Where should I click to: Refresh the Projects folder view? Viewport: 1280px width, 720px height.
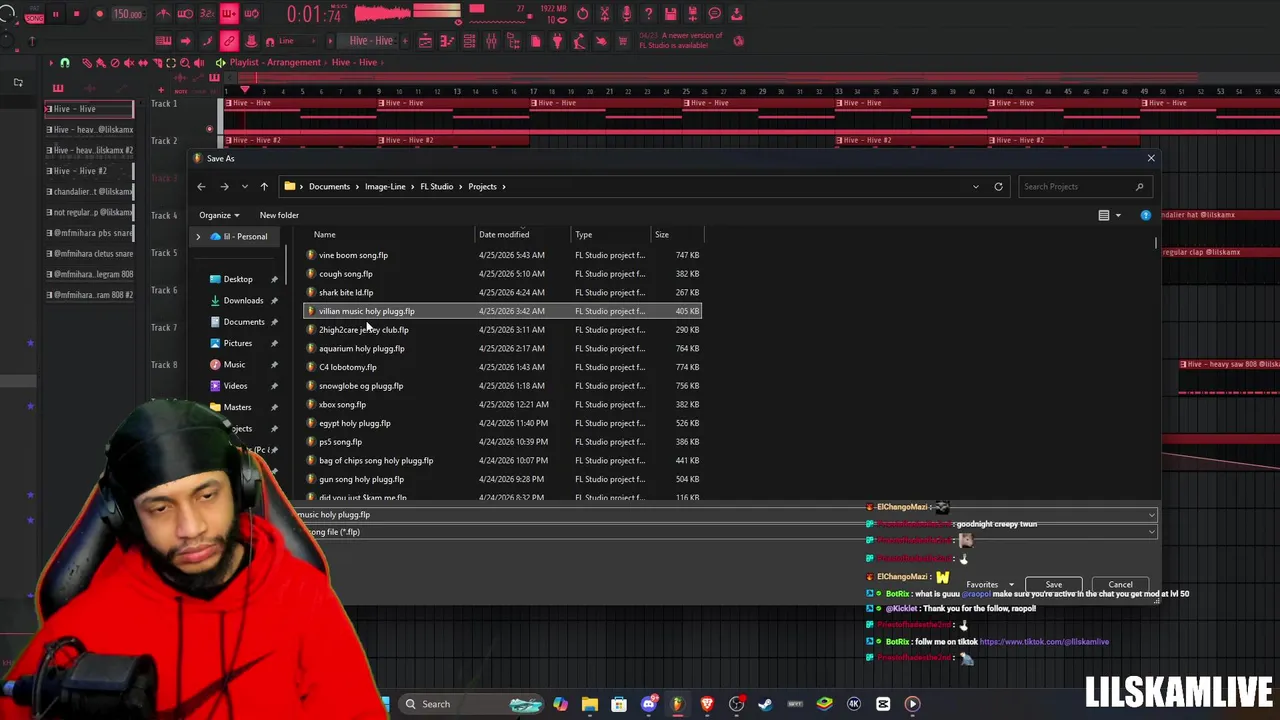tap(998, 186)
